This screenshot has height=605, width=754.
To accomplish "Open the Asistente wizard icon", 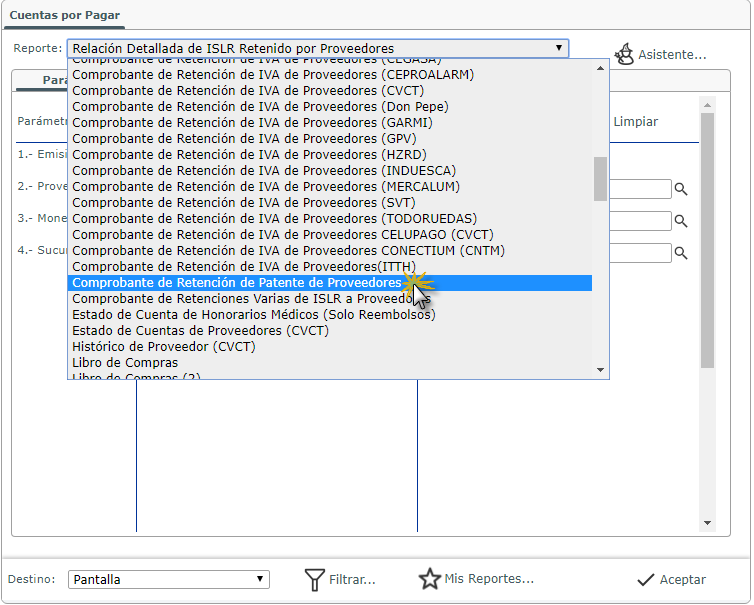I will point(624,54).
